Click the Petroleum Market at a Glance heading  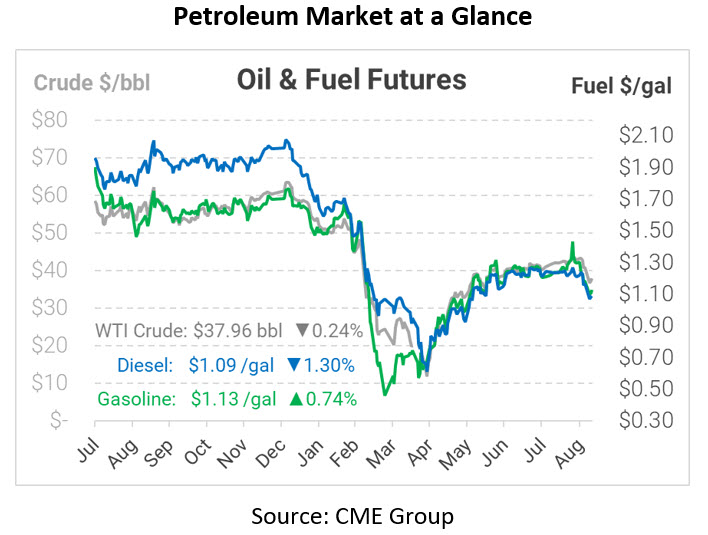353,19
